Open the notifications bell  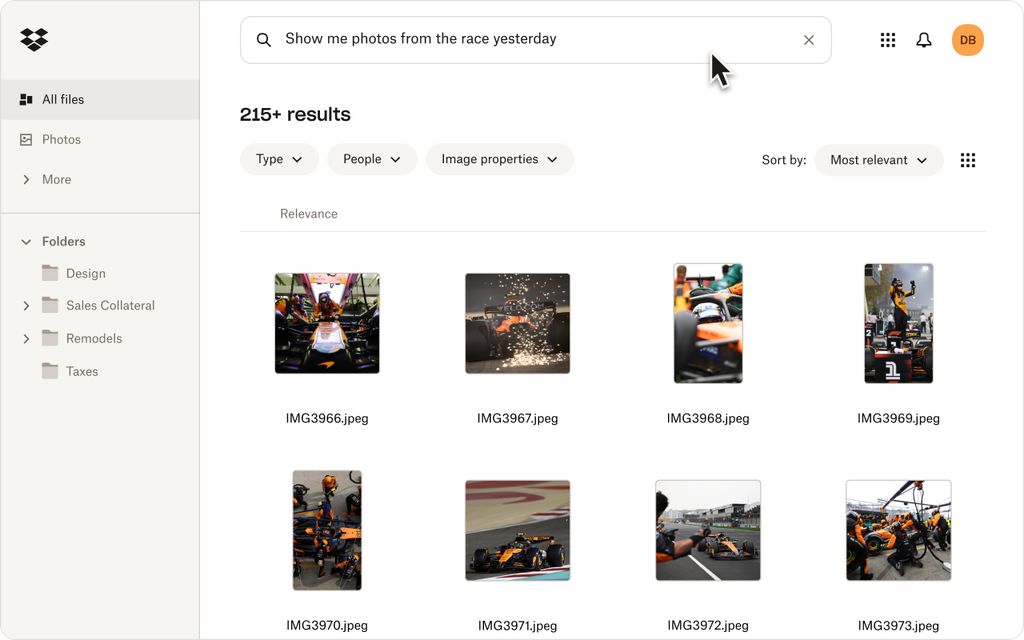tap(924, 40)
